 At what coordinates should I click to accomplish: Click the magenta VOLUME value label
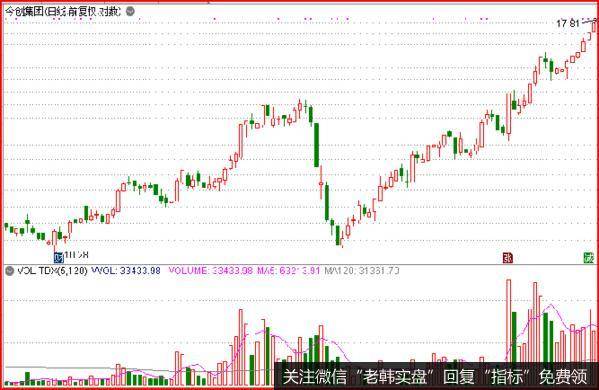pos(210,271)
